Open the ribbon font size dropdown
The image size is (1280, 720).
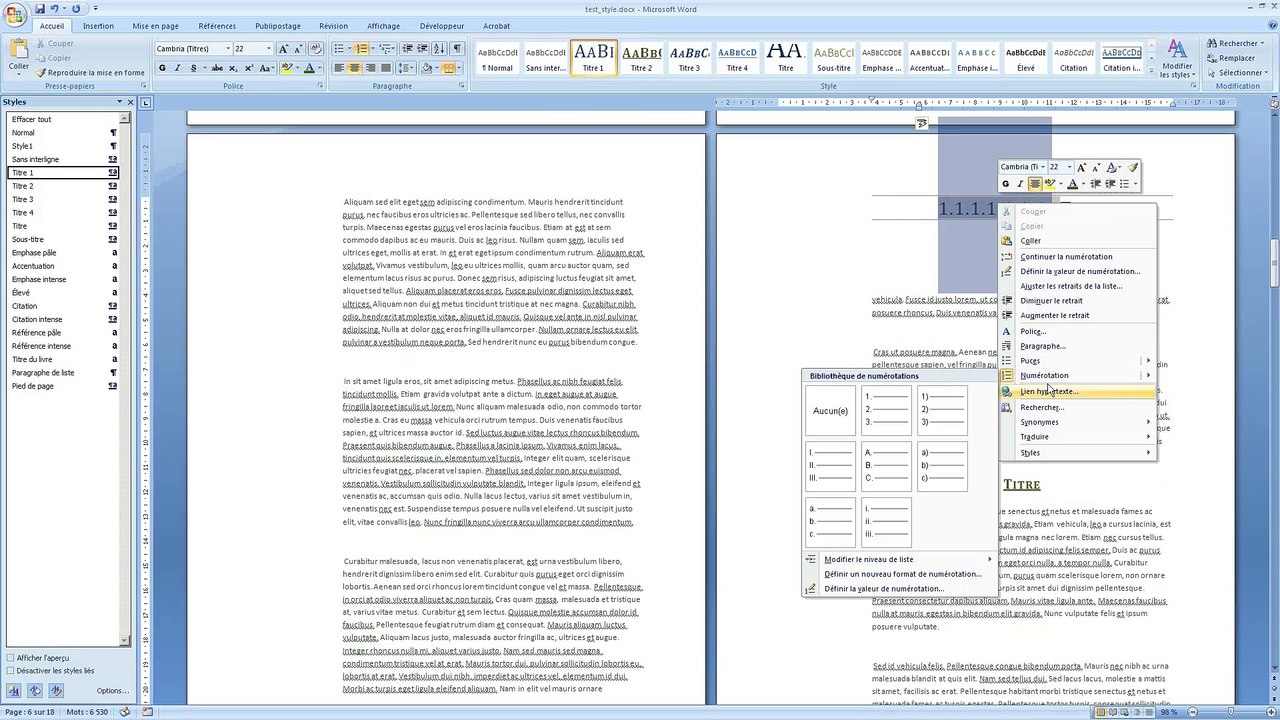(268, 49)
